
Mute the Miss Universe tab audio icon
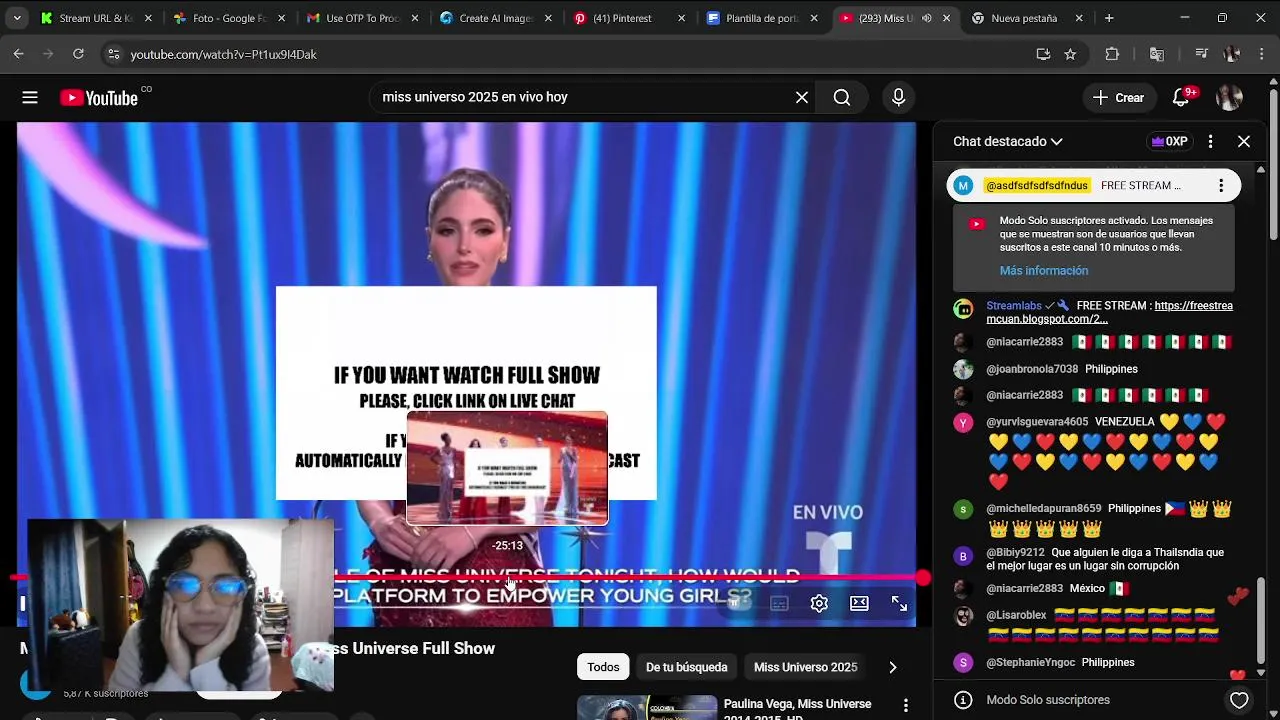(926, 18)
